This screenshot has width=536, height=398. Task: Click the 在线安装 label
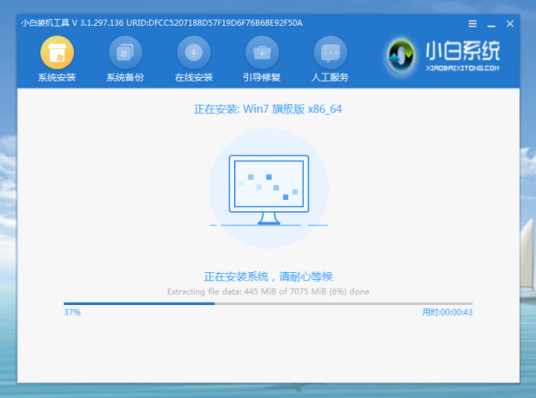(x=194, y=78)
